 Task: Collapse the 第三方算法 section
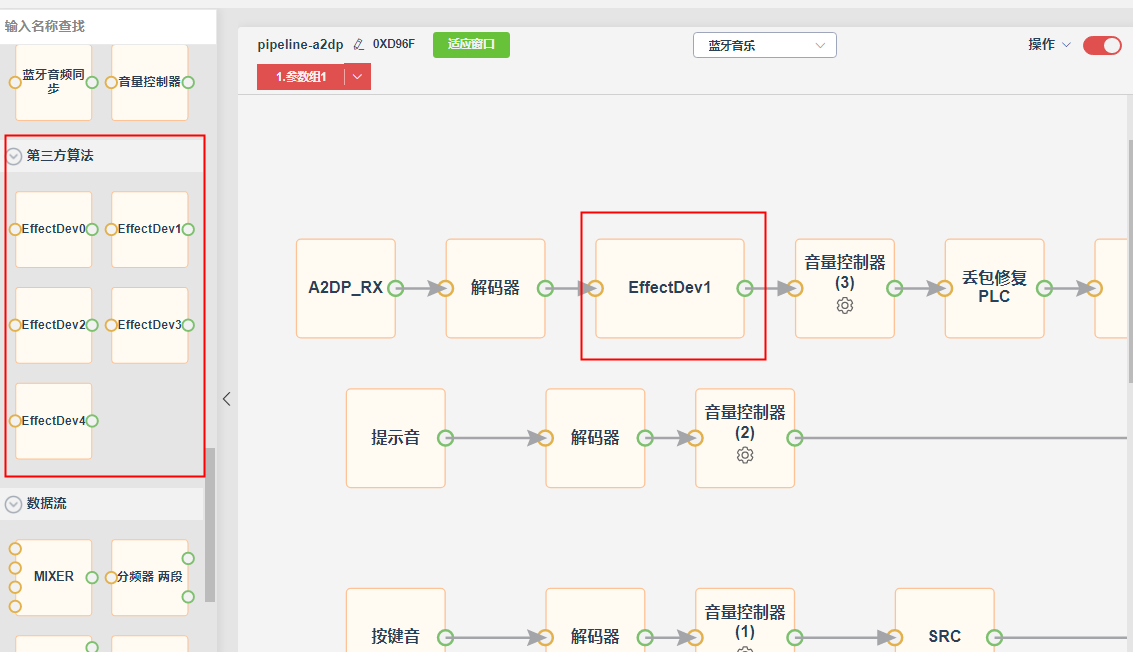click(x=14, y=155)
